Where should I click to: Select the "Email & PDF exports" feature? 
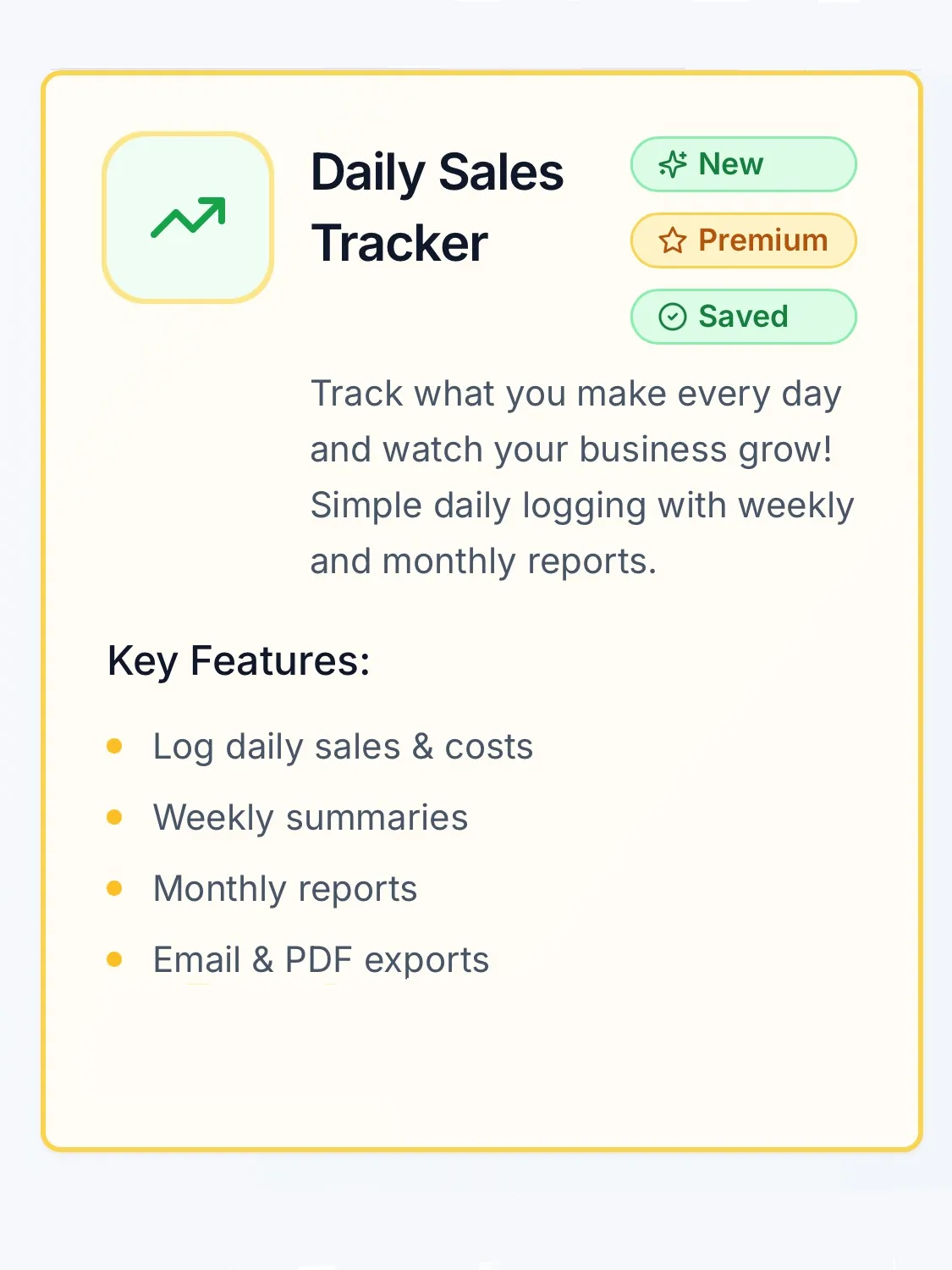(x=321, y=960)
